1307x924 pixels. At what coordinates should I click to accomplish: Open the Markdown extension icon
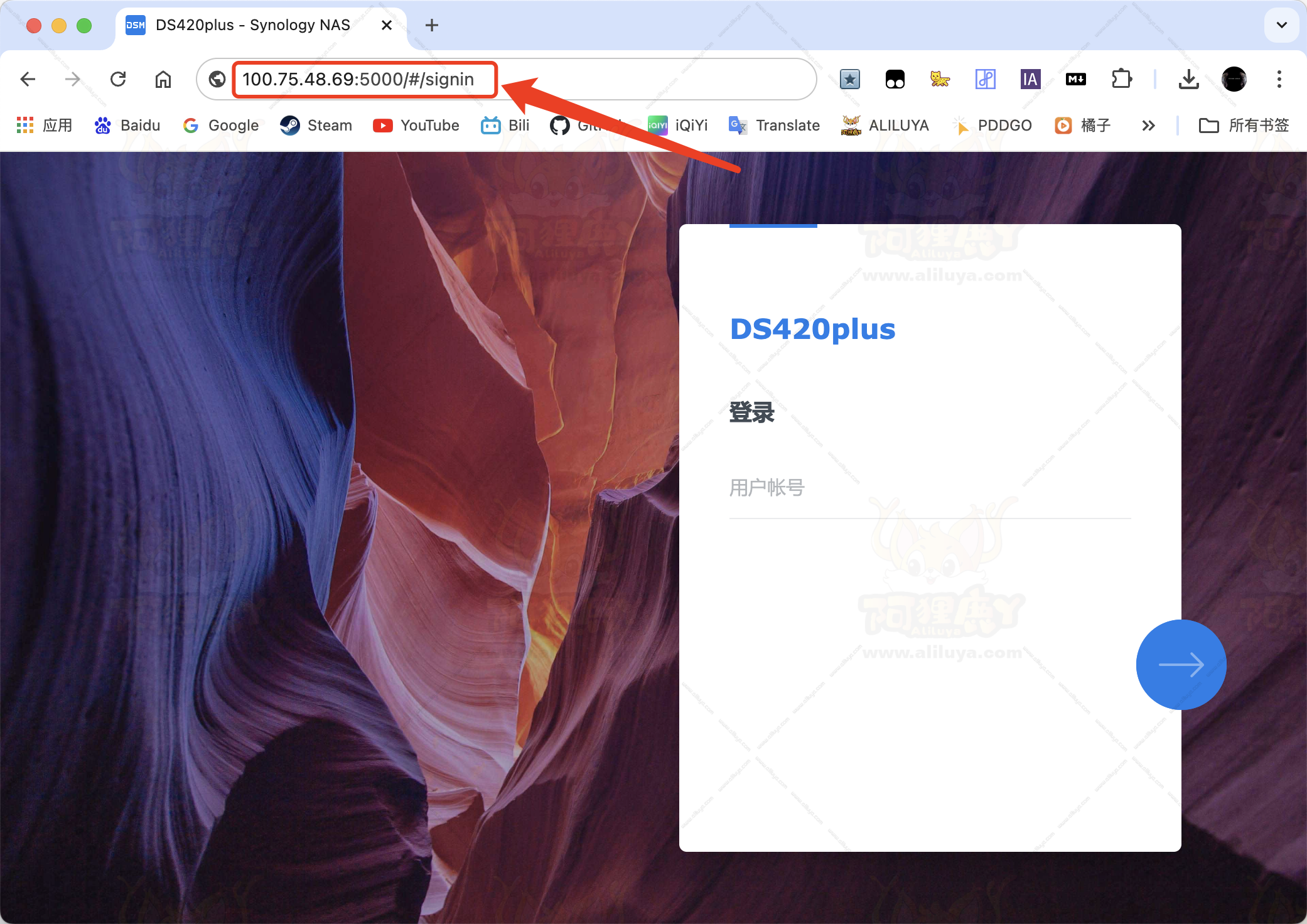(x=1076, y=79)
